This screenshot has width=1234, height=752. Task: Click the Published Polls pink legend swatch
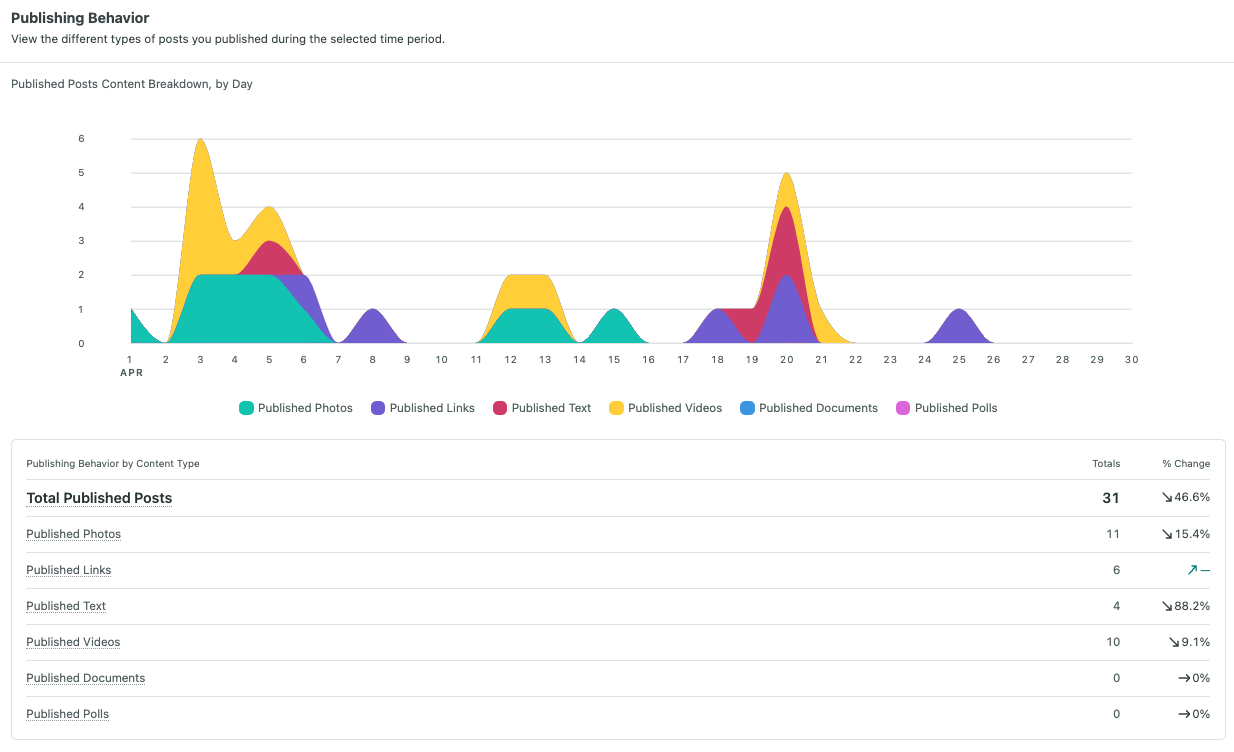[x=903, y=408]
